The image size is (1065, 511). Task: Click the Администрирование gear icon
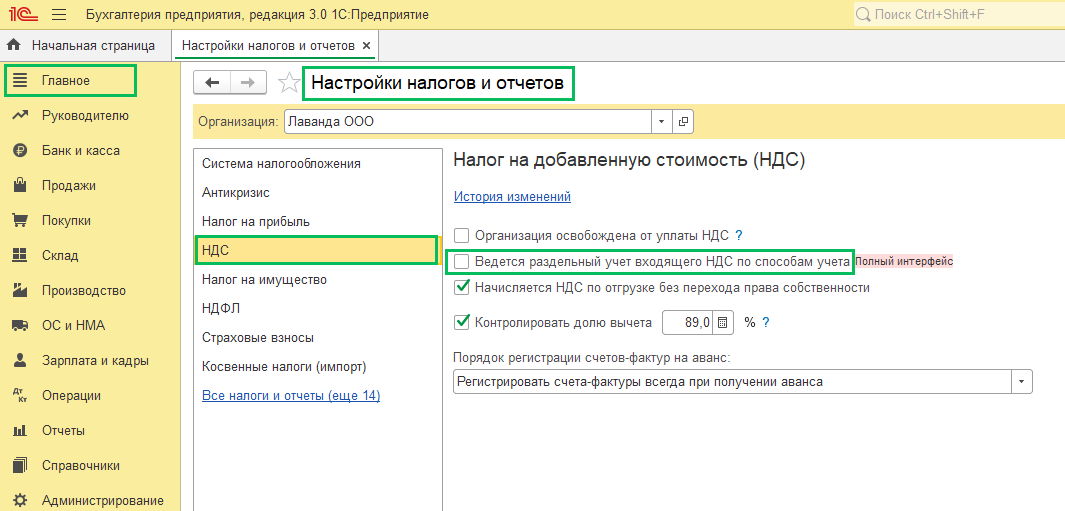tap(20, 501)
